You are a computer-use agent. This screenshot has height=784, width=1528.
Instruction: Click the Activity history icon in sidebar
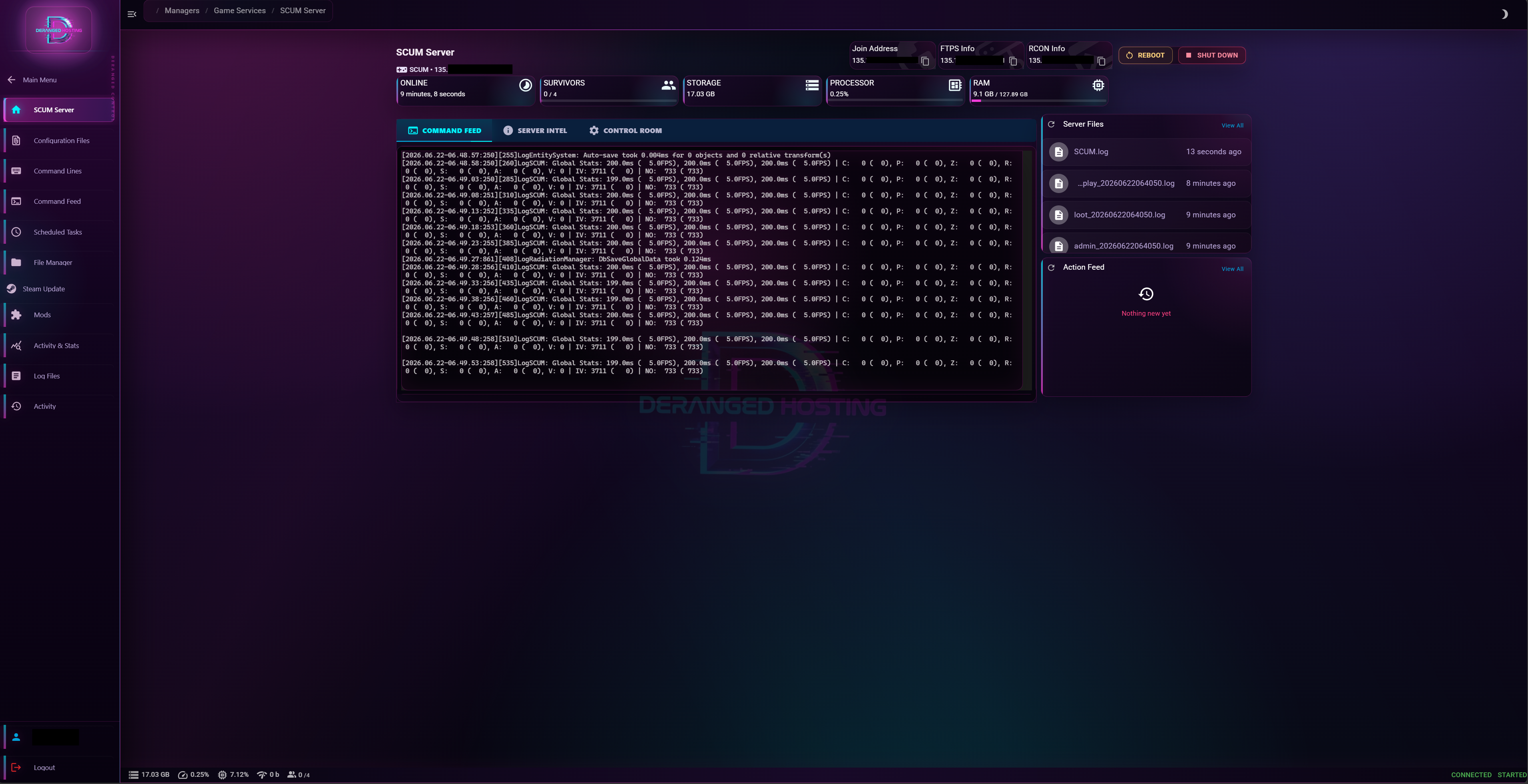16,406
